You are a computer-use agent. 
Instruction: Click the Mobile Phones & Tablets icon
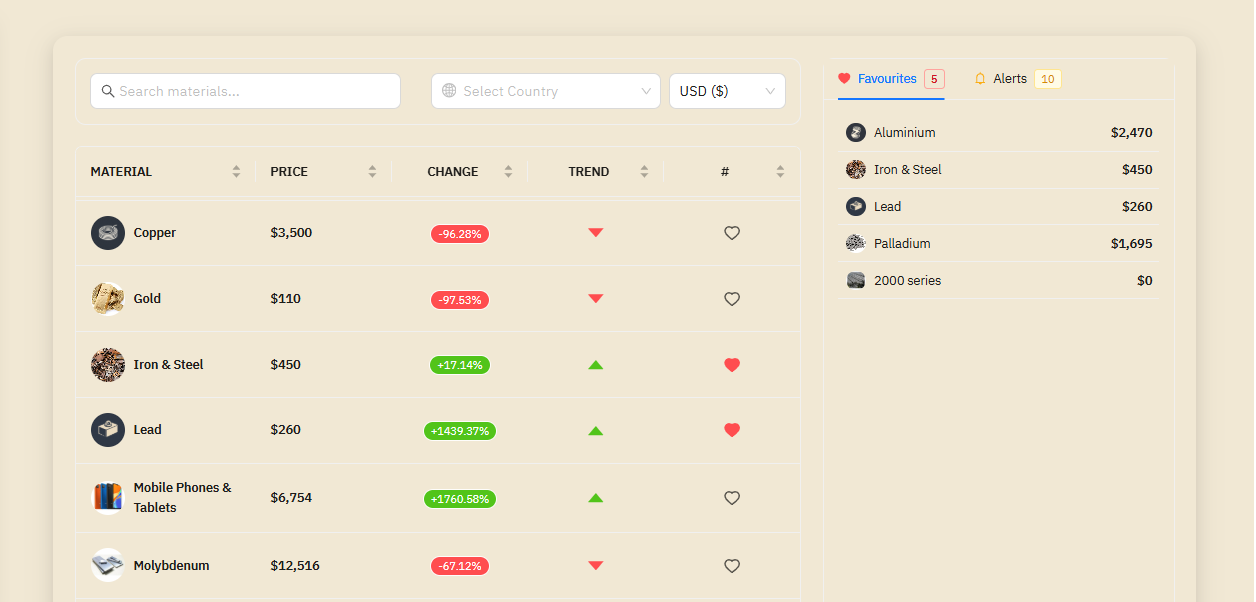tap(108, 498)
